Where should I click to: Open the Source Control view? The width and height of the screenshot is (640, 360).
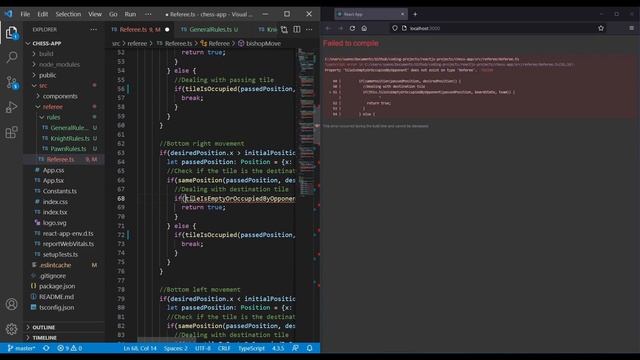pos(11,82)
